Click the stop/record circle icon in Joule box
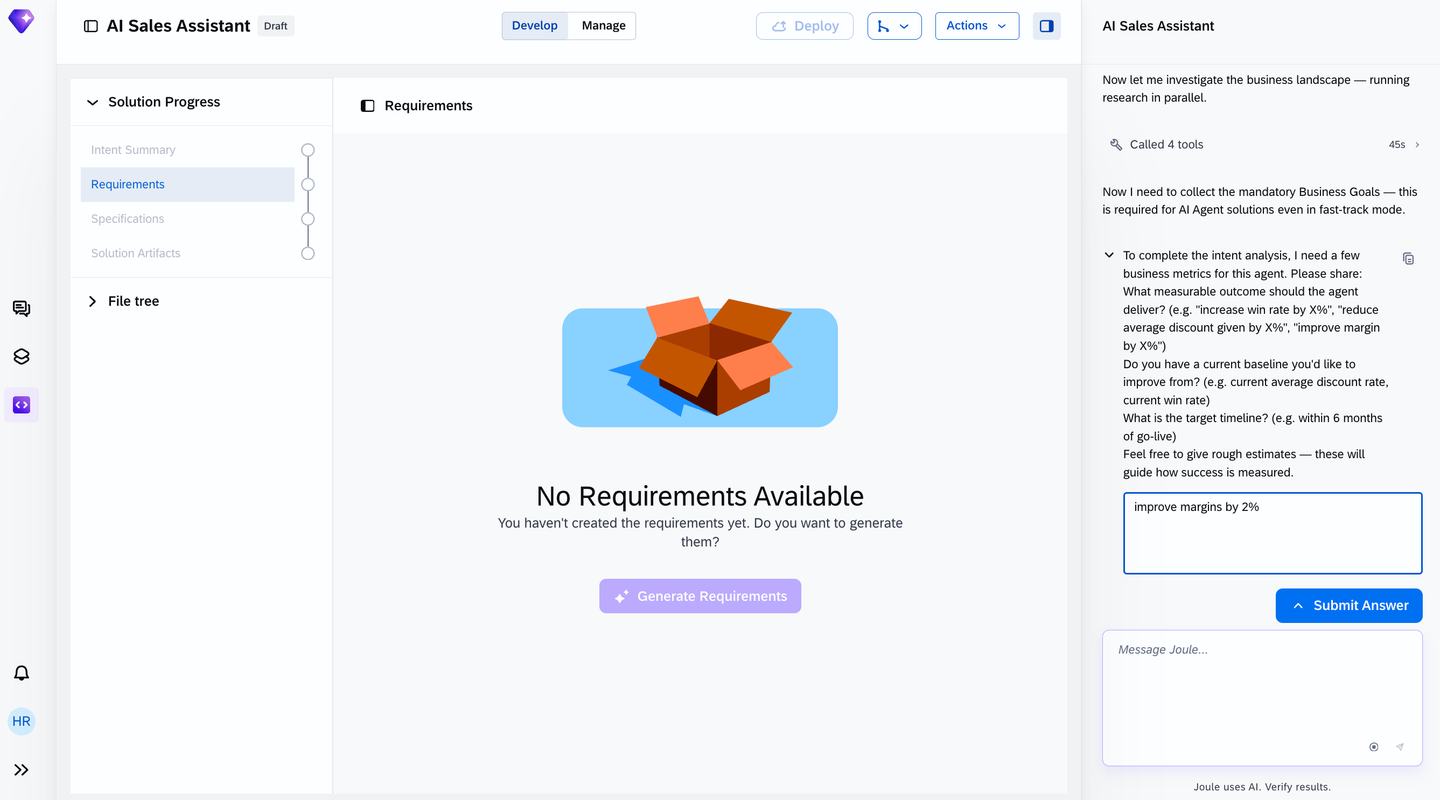The width and height of the screenshot is (1440, 800). click(x=1374, y=747)
